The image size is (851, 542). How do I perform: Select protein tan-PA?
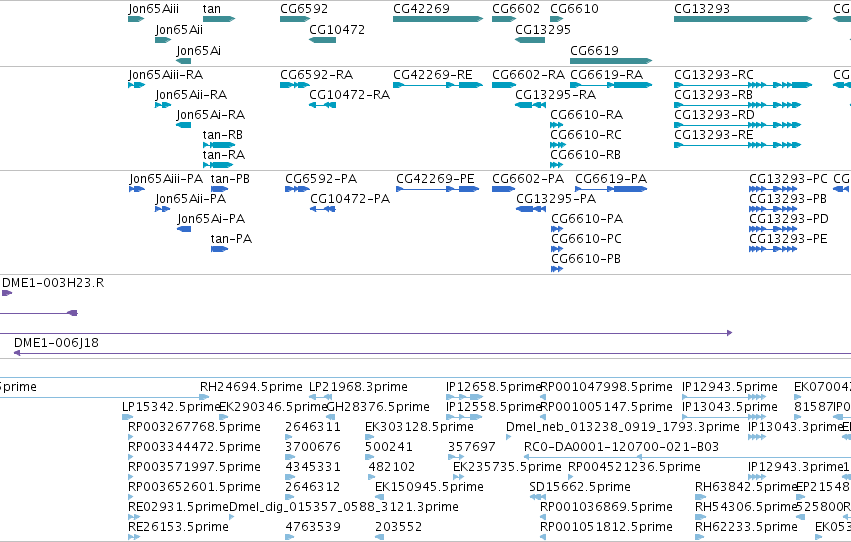click(219, 250)
